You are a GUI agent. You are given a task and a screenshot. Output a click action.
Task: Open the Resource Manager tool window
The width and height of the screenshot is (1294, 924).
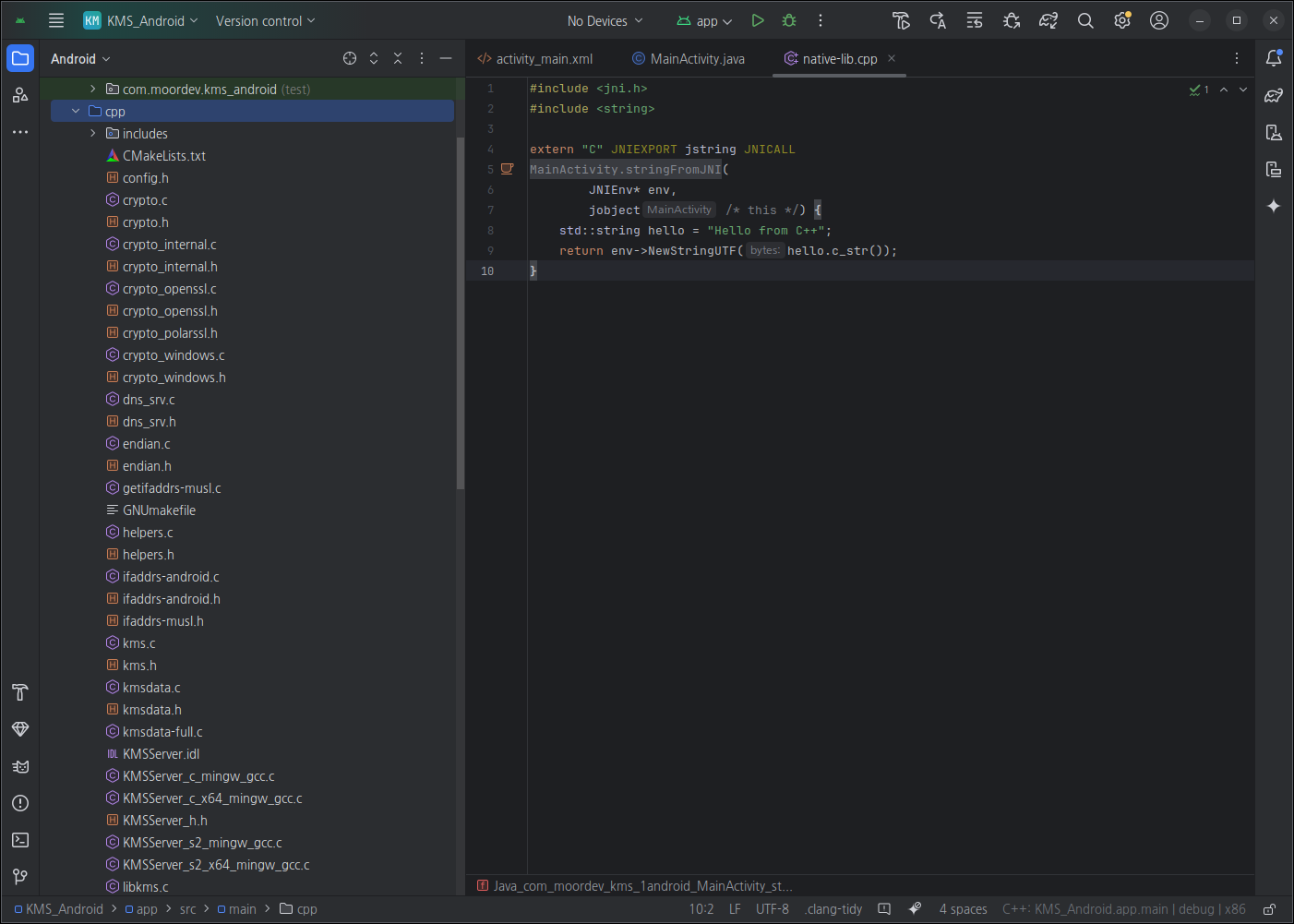[x=20, y=95]
